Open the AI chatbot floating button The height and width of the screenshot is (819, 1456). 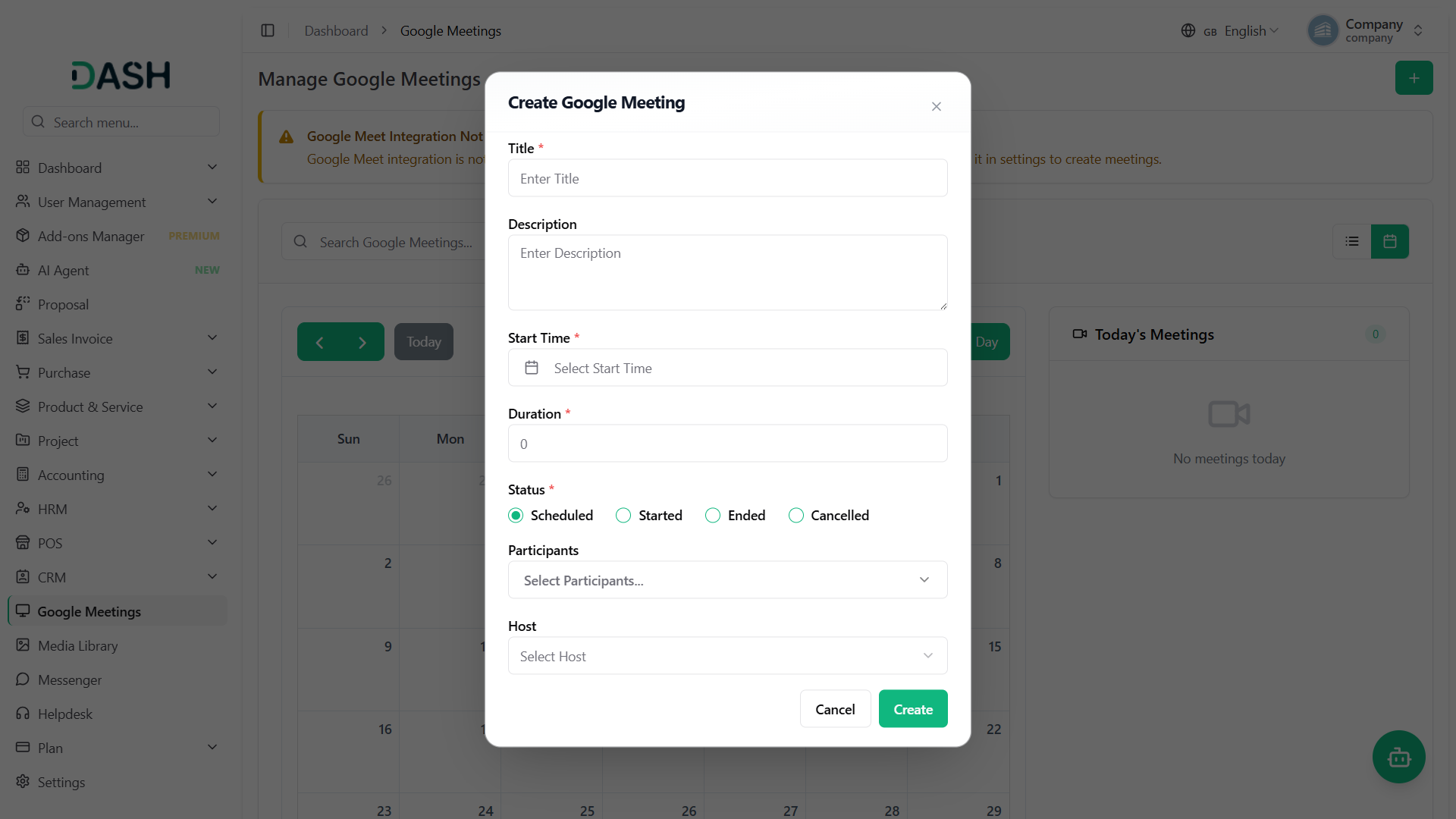(1398, 757)
